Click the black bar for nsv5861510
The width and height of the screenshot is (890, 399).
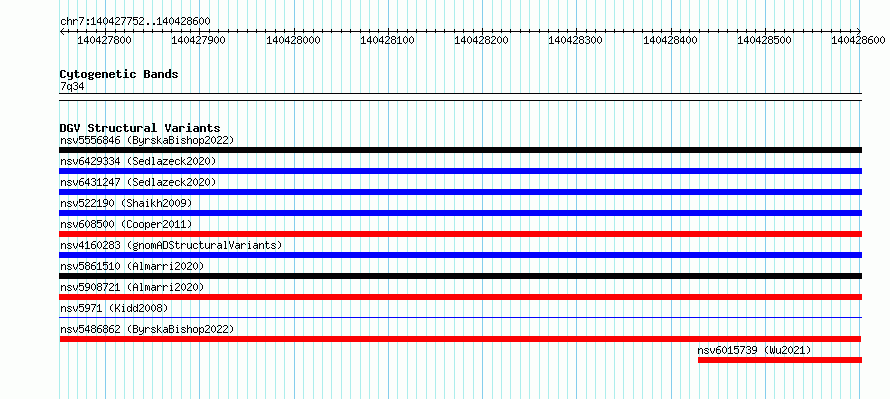pos(460,276)
